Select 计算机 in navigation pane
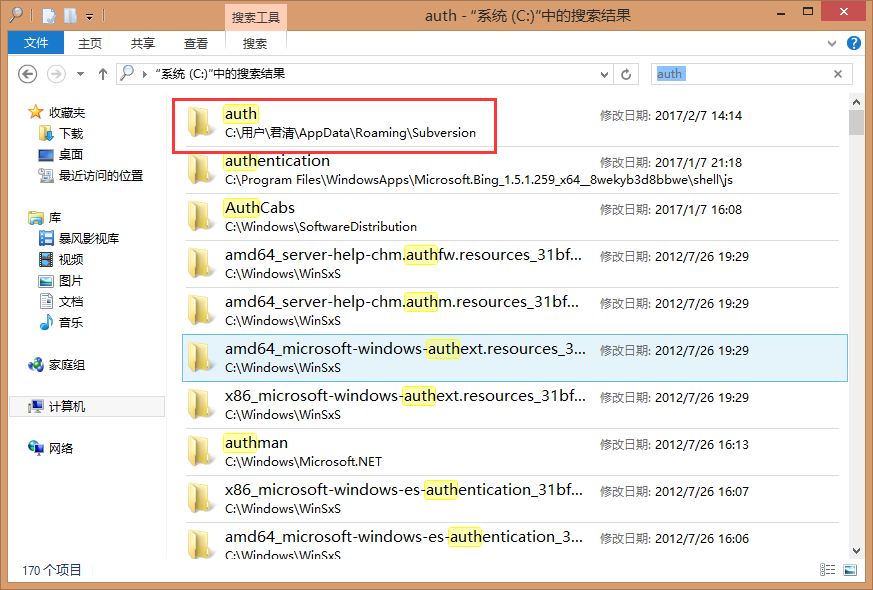 (87, 406)
